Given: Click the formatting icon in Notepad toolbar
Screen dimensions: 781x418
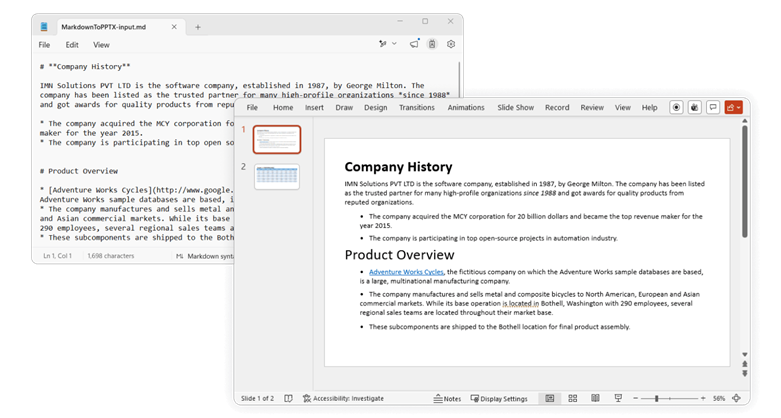Looking at the screenshot, I should pyautogui.click(x=383, y=44).
